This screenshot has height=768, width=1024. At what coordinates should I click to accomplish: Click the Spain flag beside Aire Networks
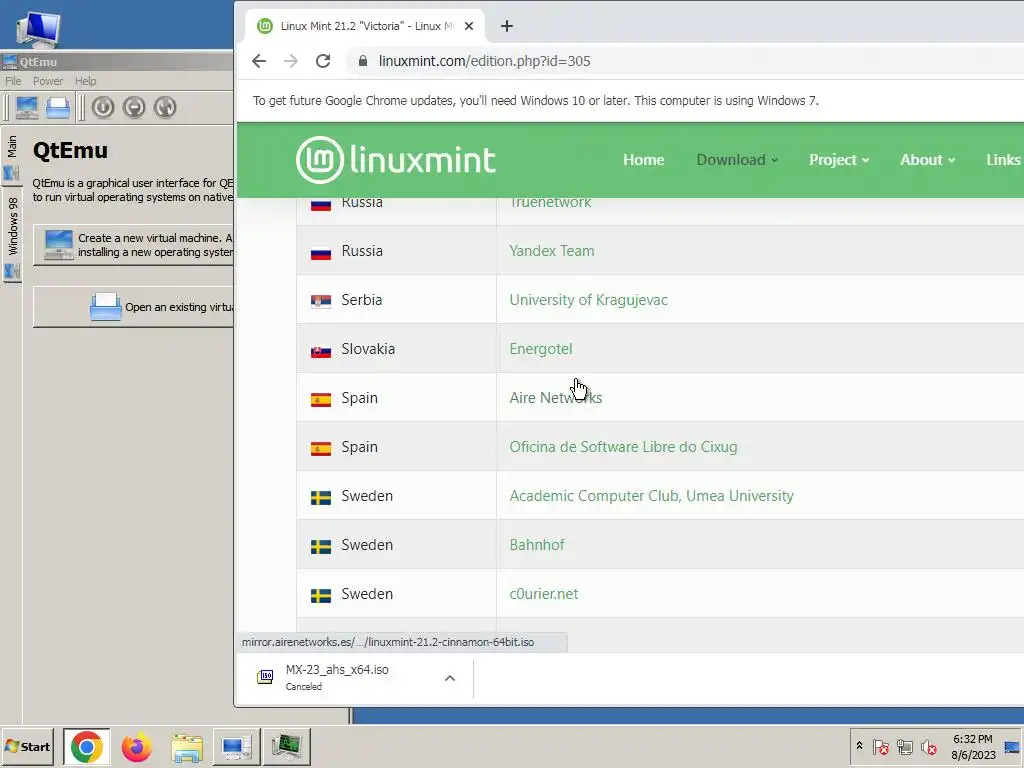click(321, 400)
